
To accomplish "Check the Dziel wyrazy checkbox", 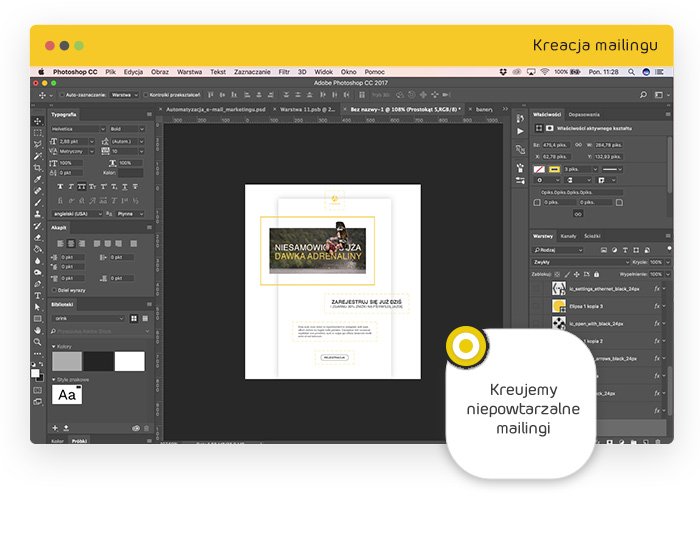I will (55, 289).
